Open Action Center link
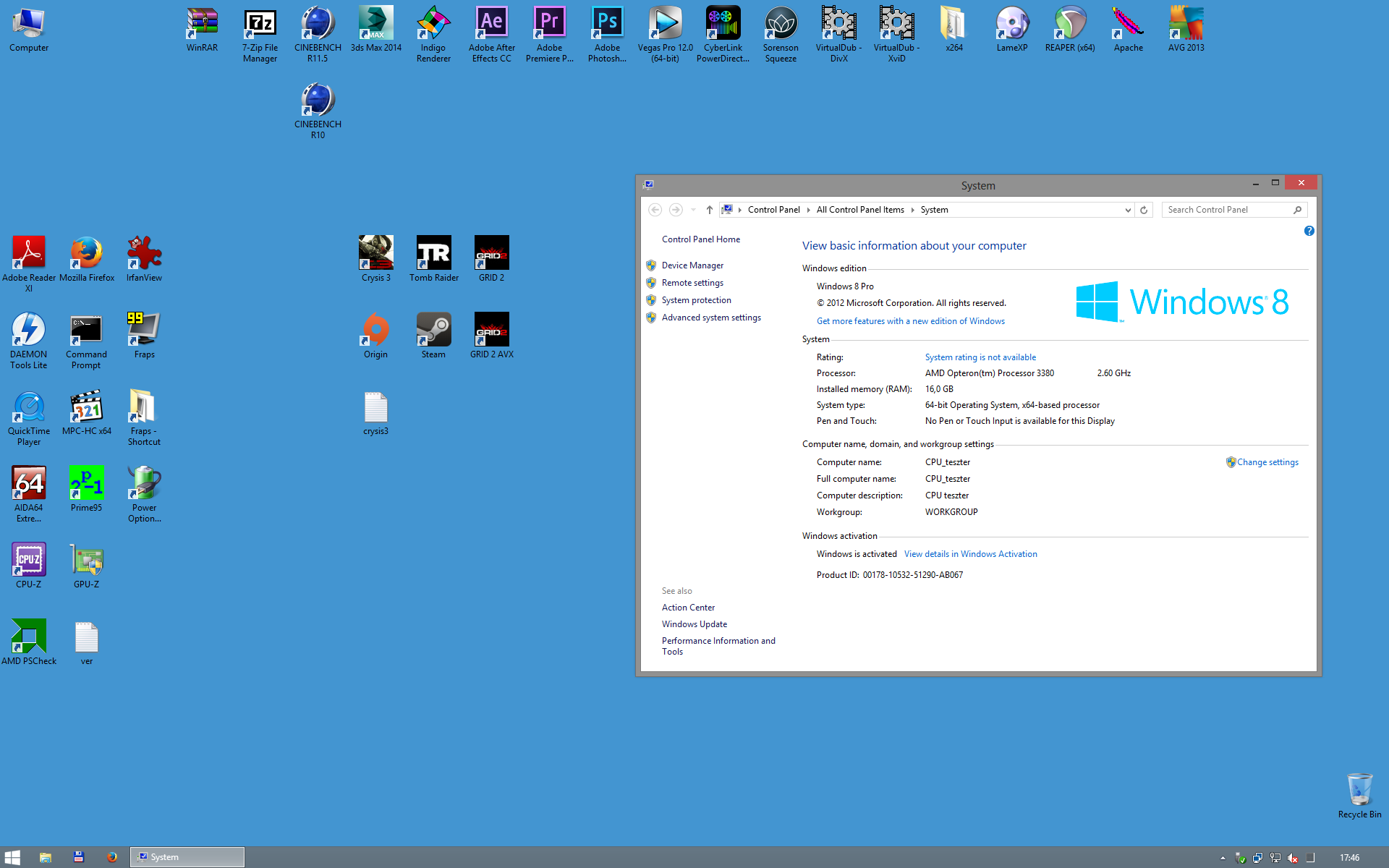 688,608
